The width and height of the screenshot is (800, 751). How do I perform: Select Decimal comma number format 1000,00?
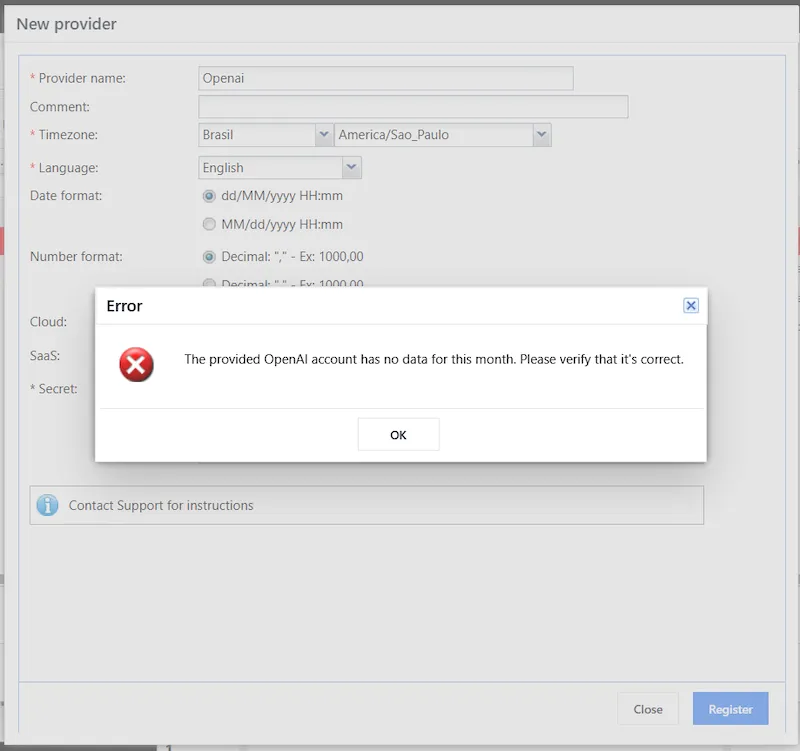coord(209,257)
